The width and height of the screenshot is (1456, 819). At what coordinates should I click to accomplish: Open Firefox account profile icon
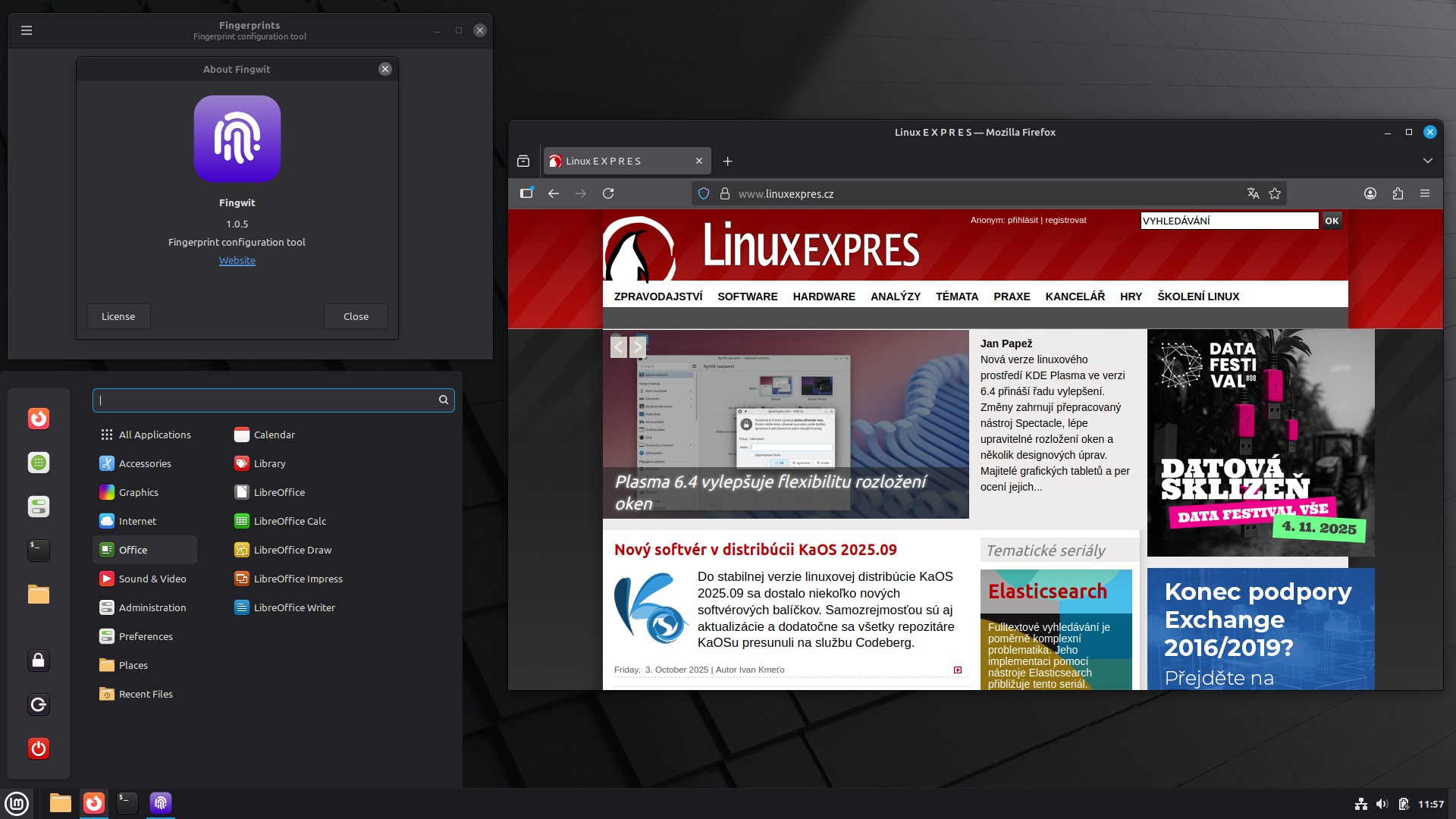pos(1370,193)
